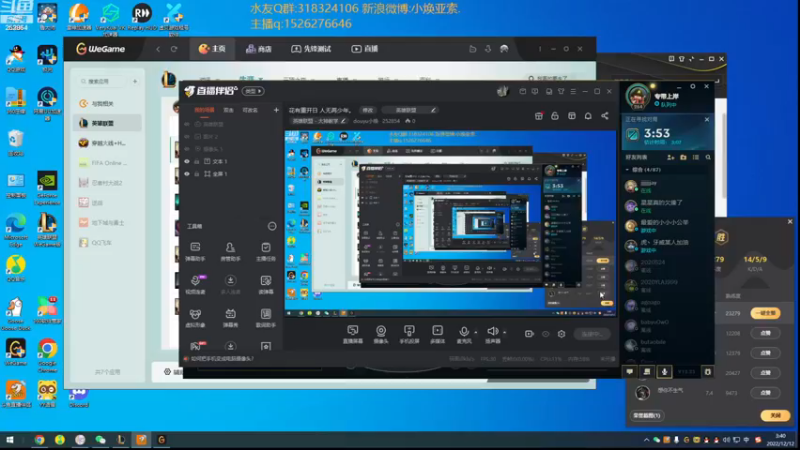Cancel the League matchmaking queue timer
This screenshot has height=450, width=800.
coord(707,119)
